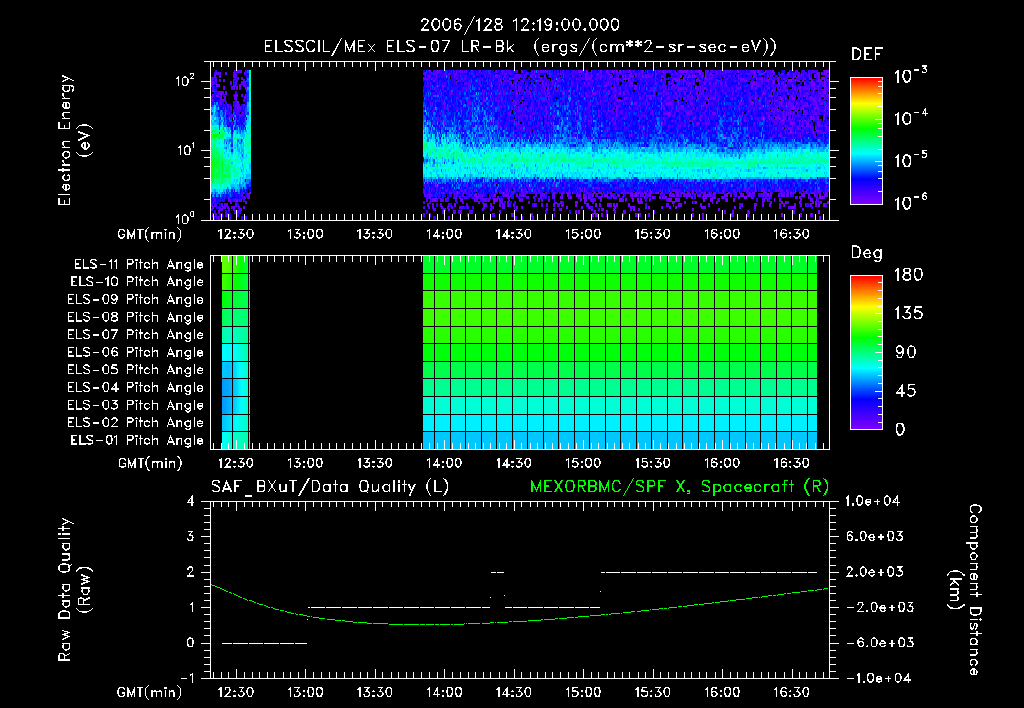Click 13:00 tick label under bottom plot
This screenshot has height=708, width=1024.
(x=305, y=692)
